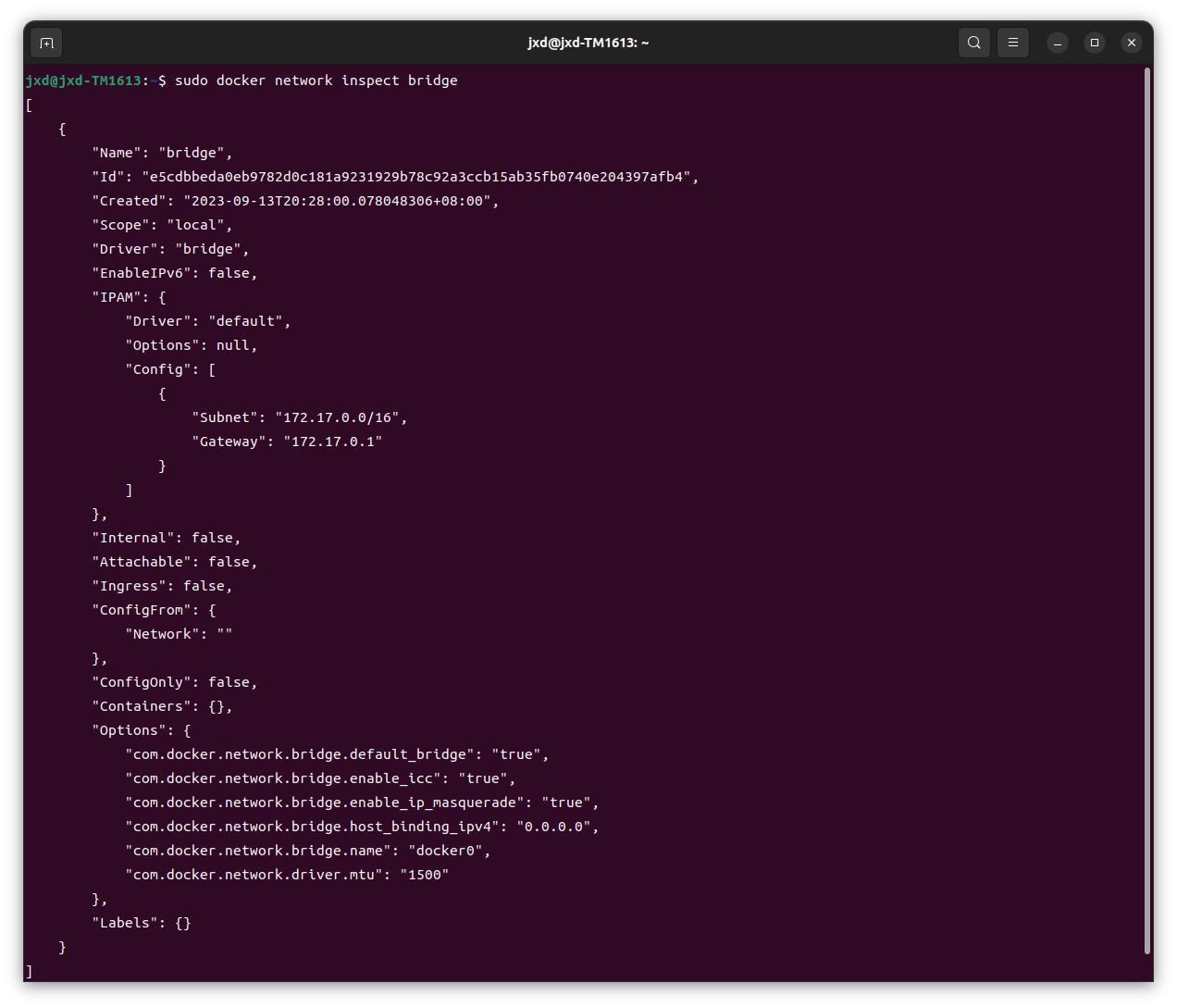This screenshot has height=1008, width=1177.
Task: Click the "Labels": {} line
Action: 142,923
